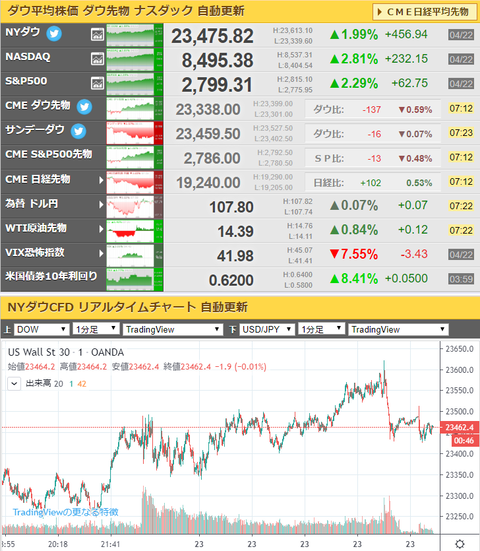Click the 日経比 +102 value

[x=371, y=183]
